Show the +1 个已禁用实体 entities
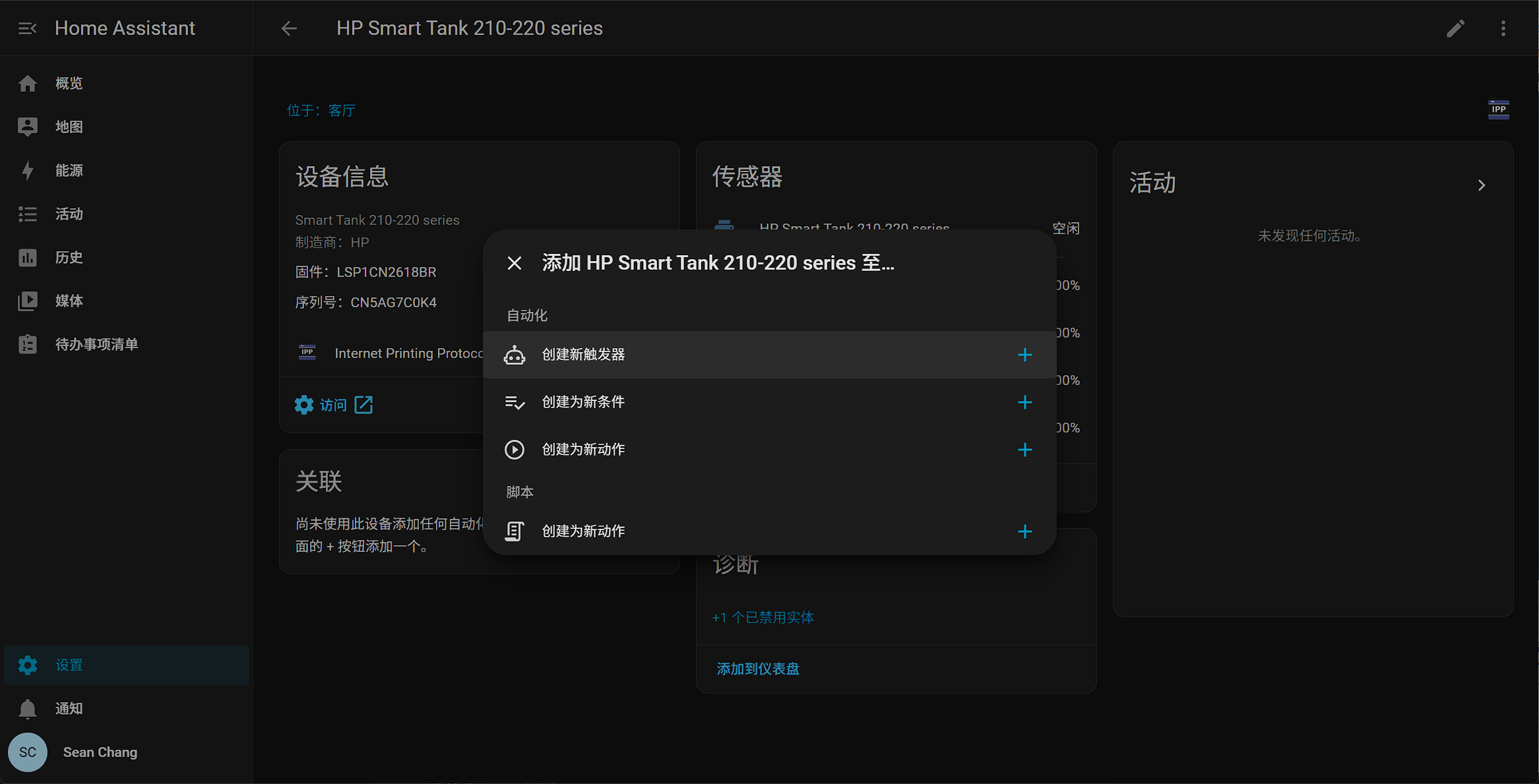 [x=763, y=618]
